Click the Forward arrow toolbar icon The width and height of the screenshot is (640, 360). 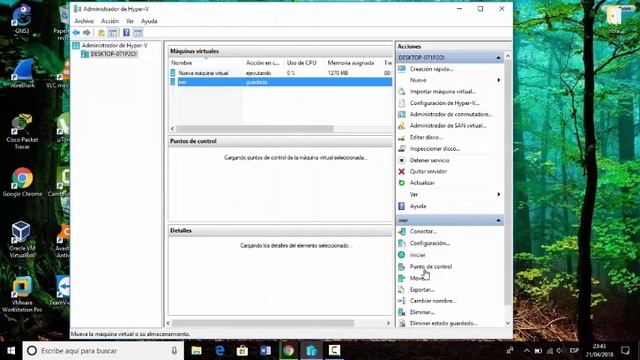87,33
